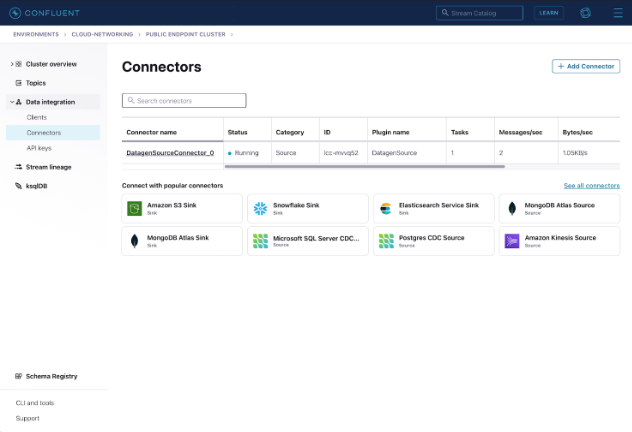Open Support link
Viewport: 632px width, 432px height.
point(27,418)
